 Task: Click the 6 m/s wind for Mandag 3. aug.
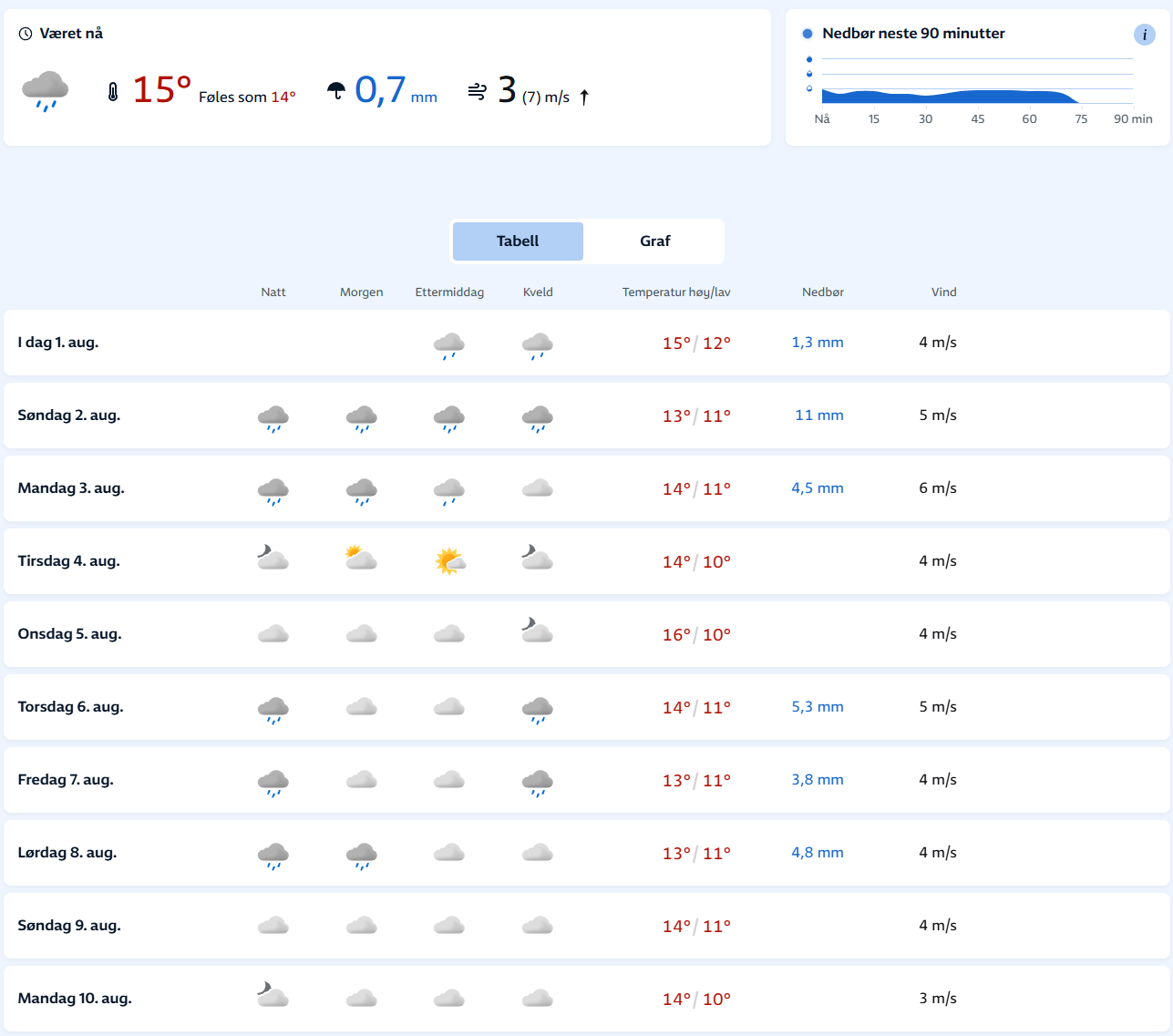point(938,488)
